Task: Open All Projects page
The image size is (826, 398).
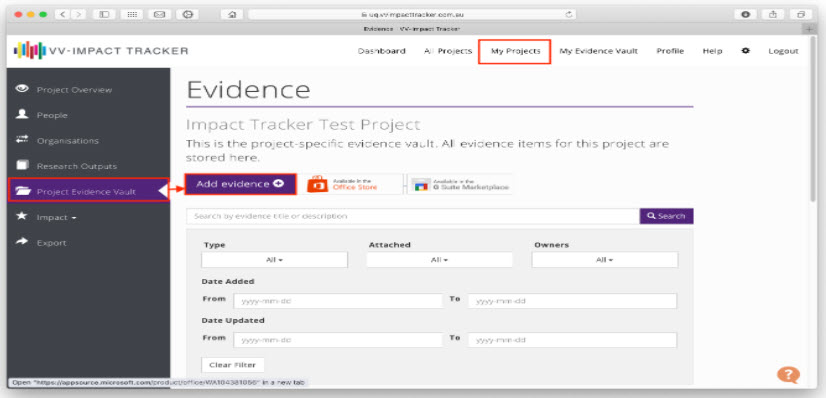Action: click(448, 51)
